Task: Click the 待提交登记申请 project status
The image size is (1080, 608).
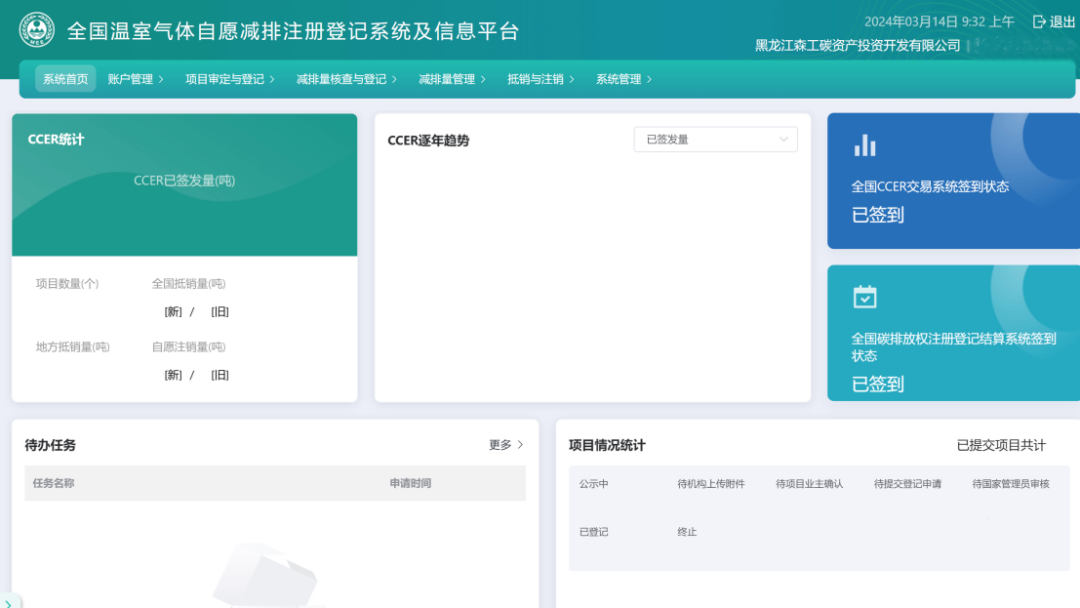Action: click(x=908, y=484)
